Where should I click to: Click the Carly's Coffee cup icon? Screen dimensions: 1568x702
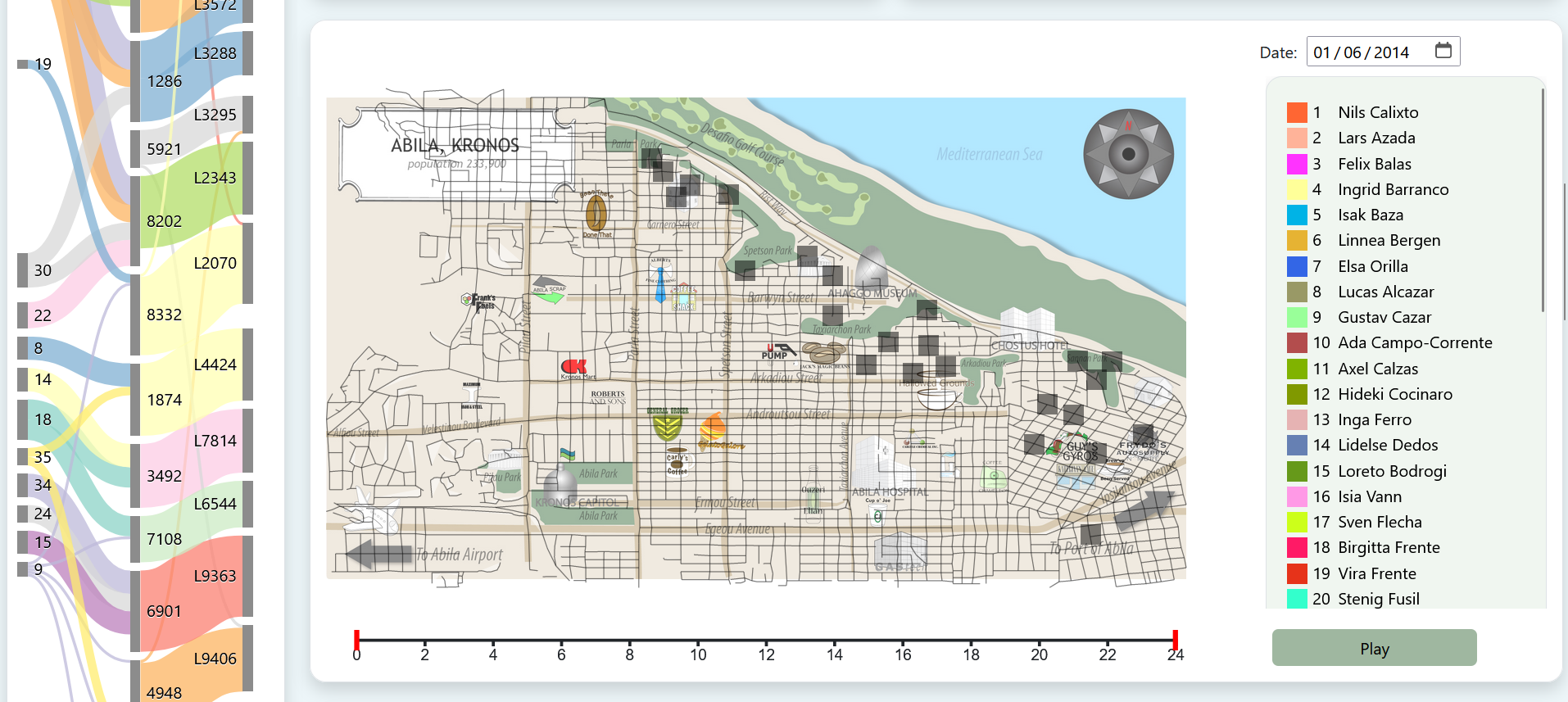[x=677, y=461]
